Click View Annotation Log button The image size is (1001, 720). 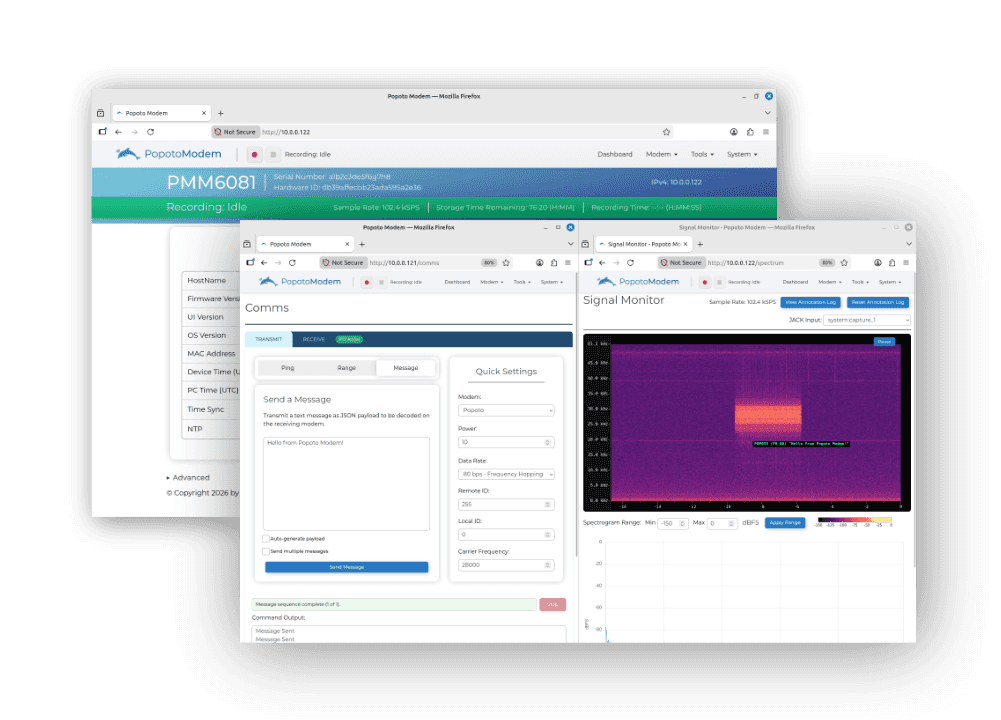click(810, 303)
